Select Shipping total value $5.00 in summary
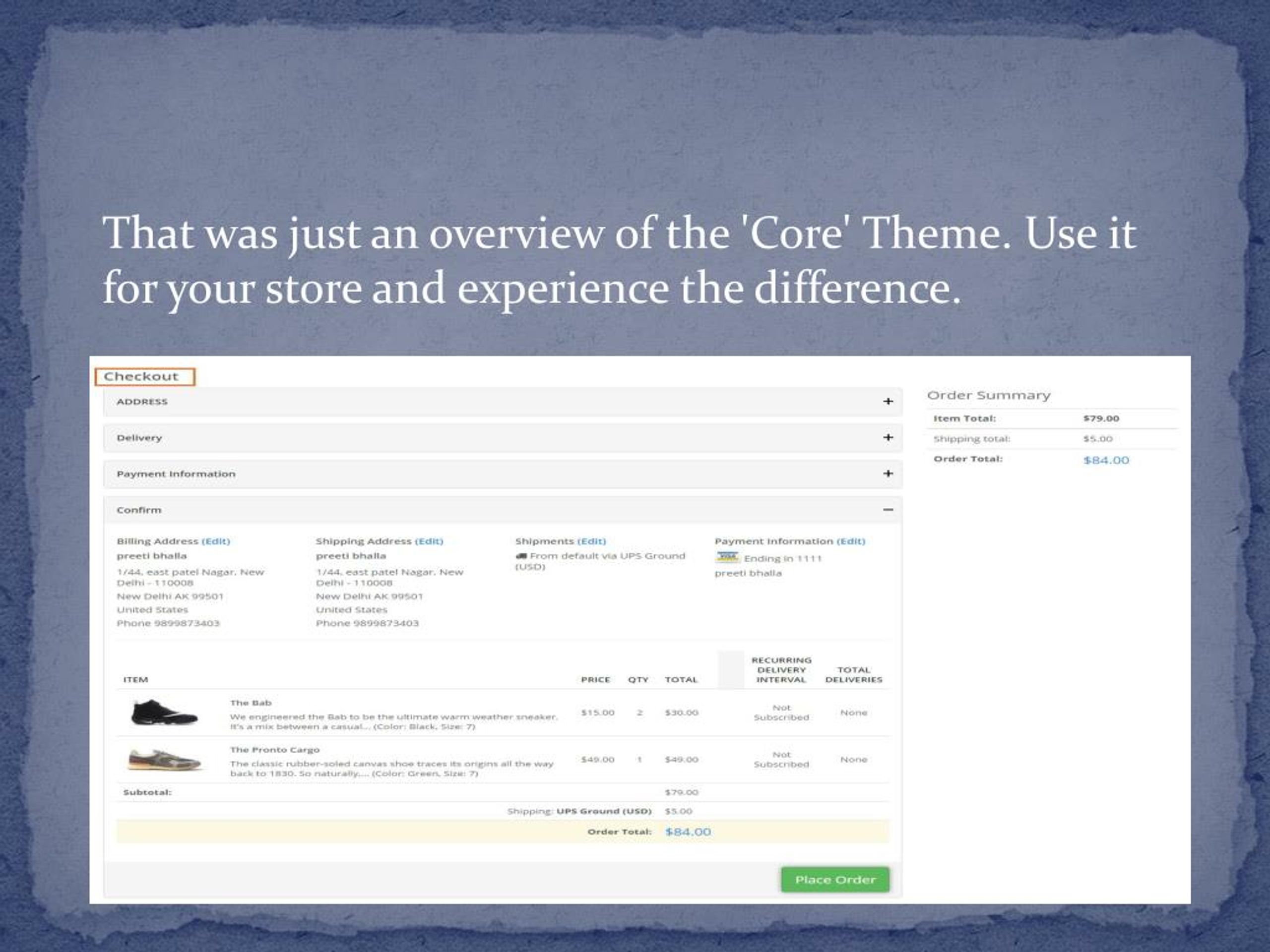The image size is (1270, 952). click(x=1098, y=439)
